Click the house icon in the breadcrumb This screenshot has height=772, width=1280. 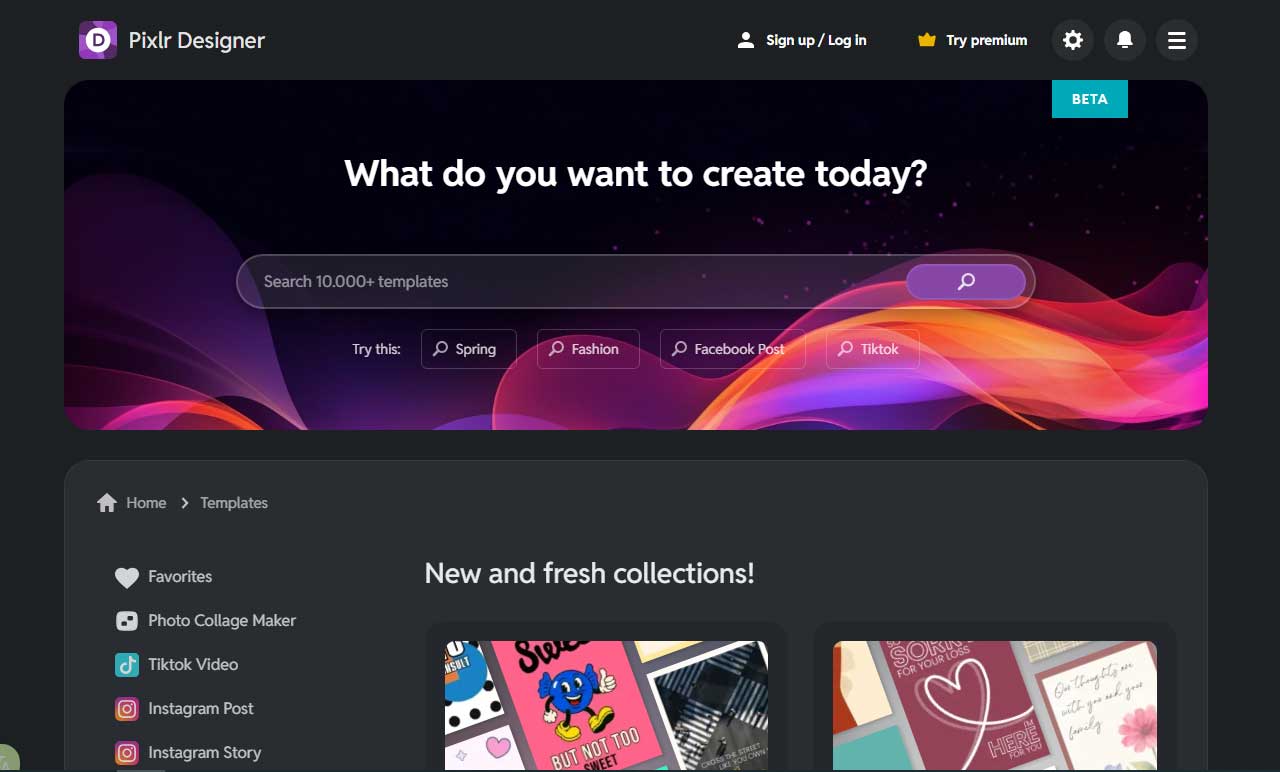[106, 502]
